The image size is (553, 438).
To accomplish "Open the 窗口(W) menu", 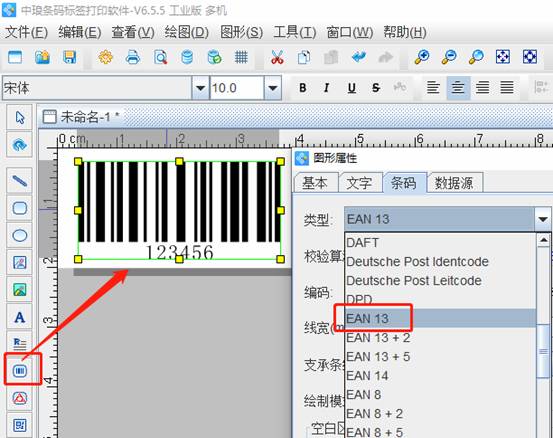I will click(x=350, y=32).
